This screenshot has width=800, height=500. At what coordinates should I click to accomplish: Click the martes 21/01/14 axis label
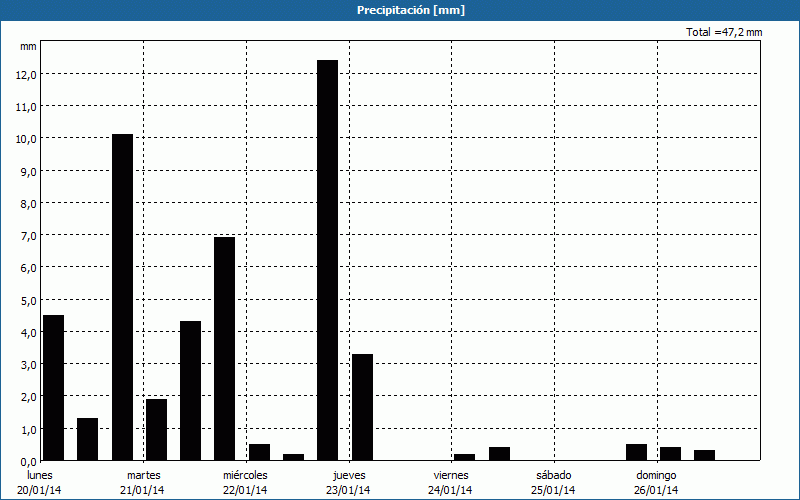(143, 482)
